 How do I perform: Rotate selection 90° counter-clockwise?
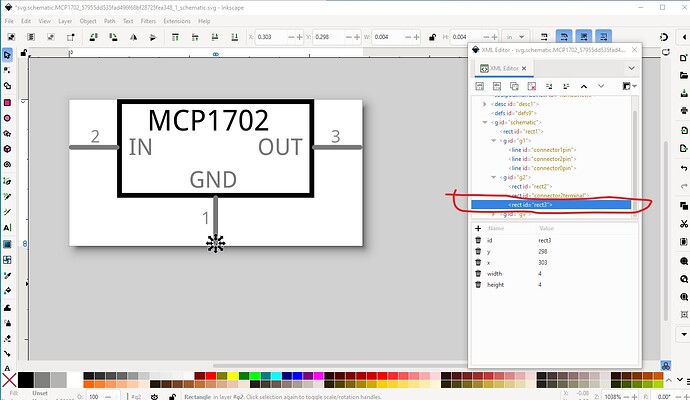[93, 37]
